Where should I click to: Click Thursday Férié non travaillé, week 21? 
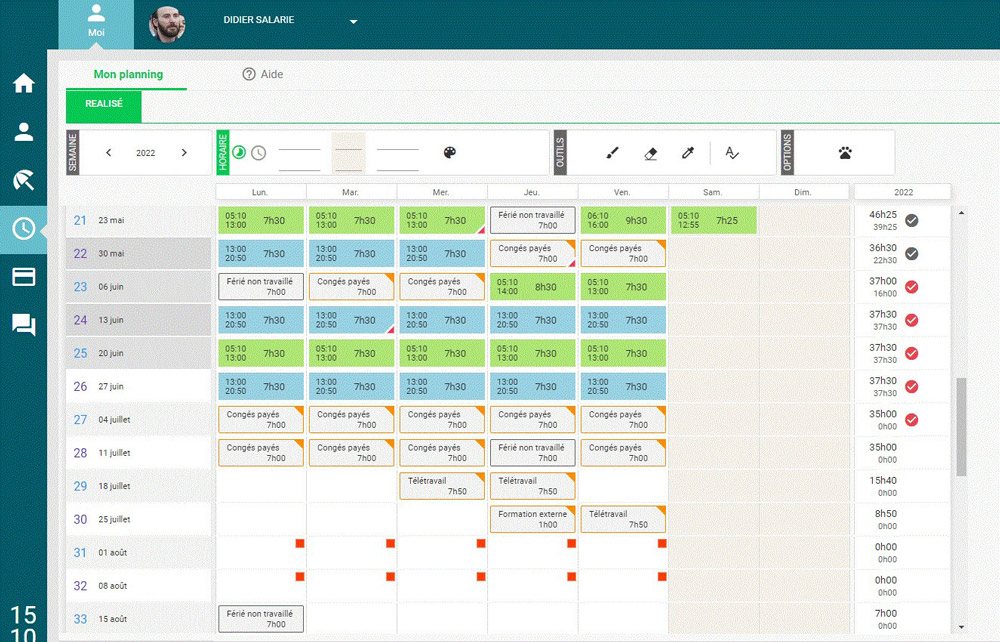(x=532, y=221)
